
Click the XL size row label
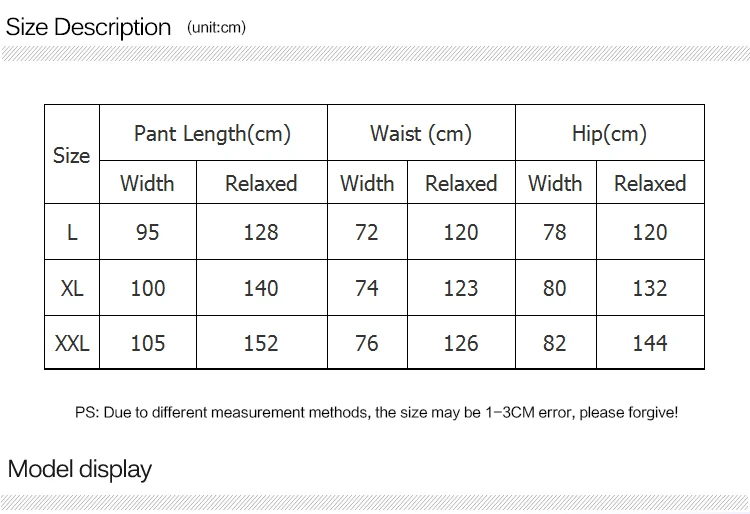(72, 288)
